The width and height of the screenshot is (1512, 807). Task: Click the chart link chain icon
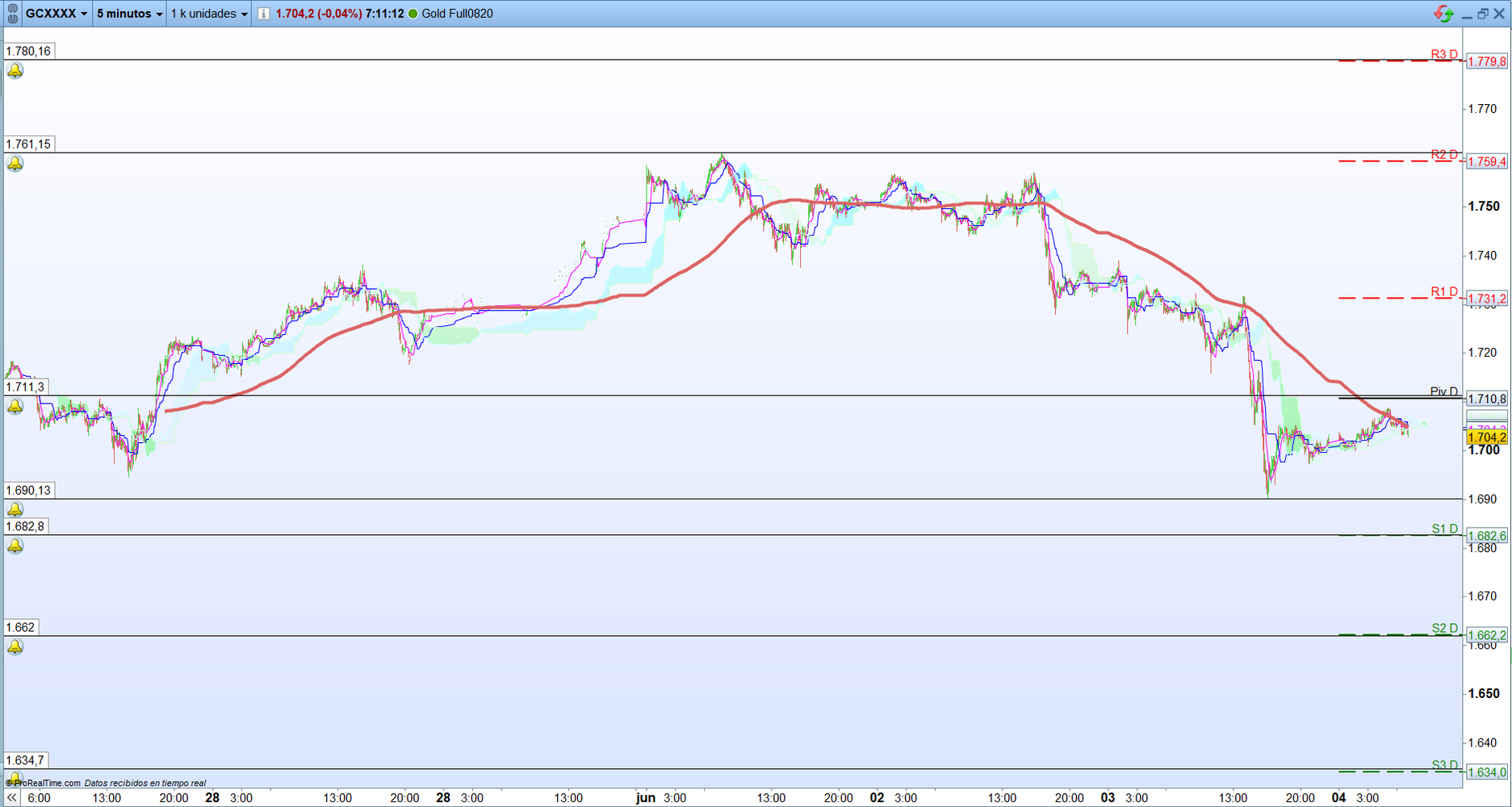click(12, 14)
